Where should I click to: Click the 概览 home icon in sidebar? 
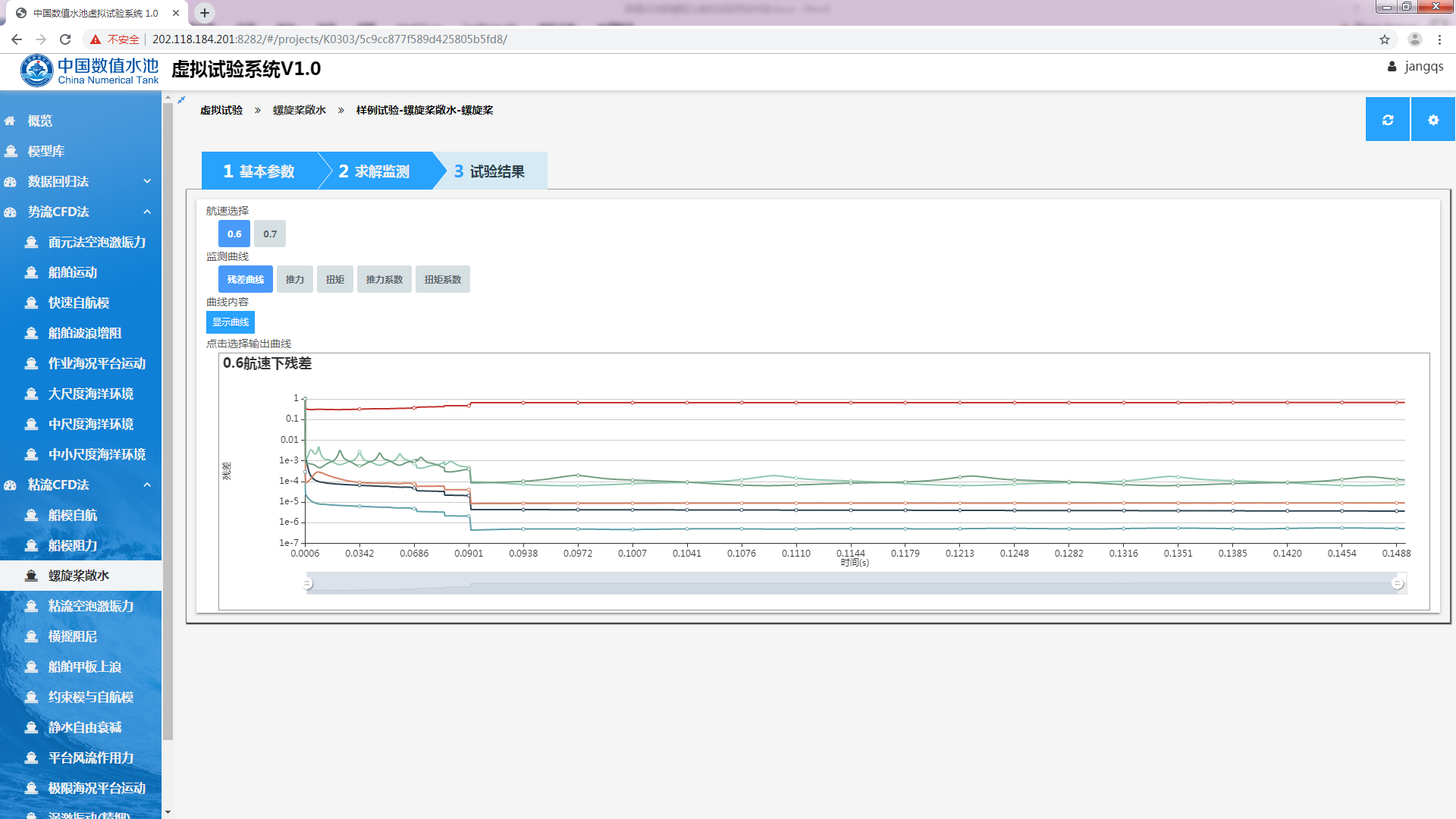click(x=11, y=121)
